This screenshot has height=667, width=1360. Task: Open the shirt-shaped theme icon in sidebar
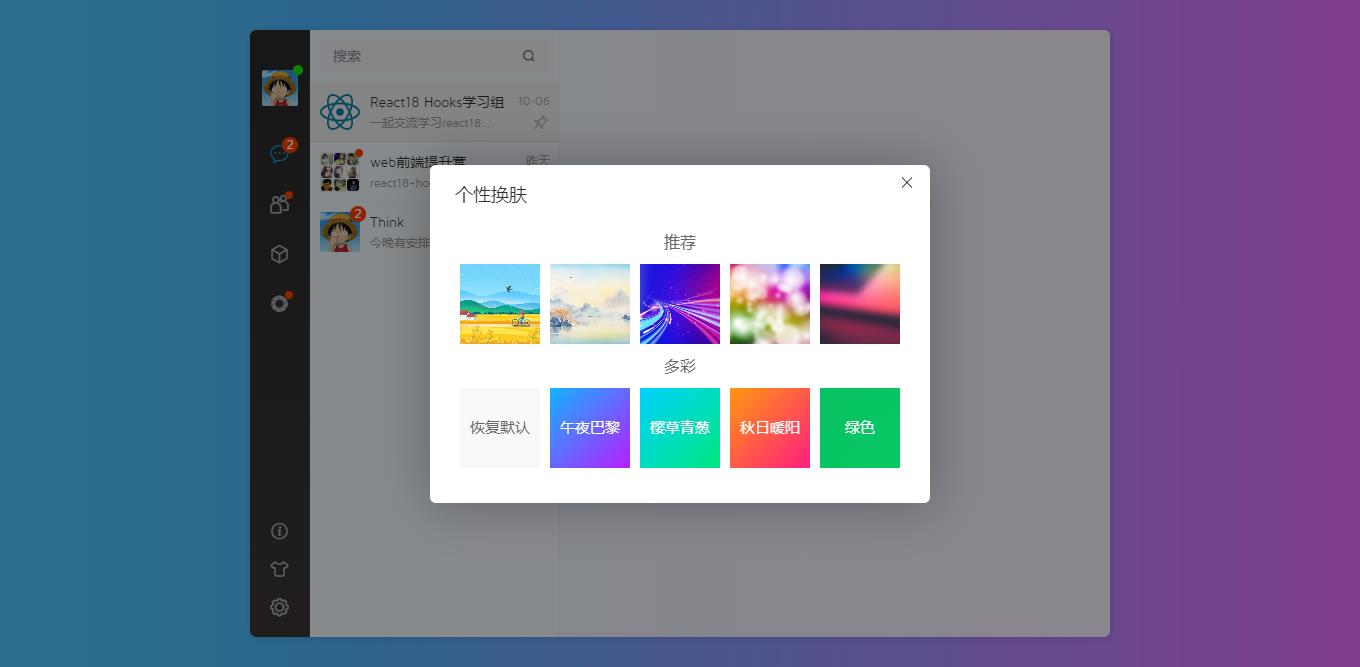click(280, 568)
